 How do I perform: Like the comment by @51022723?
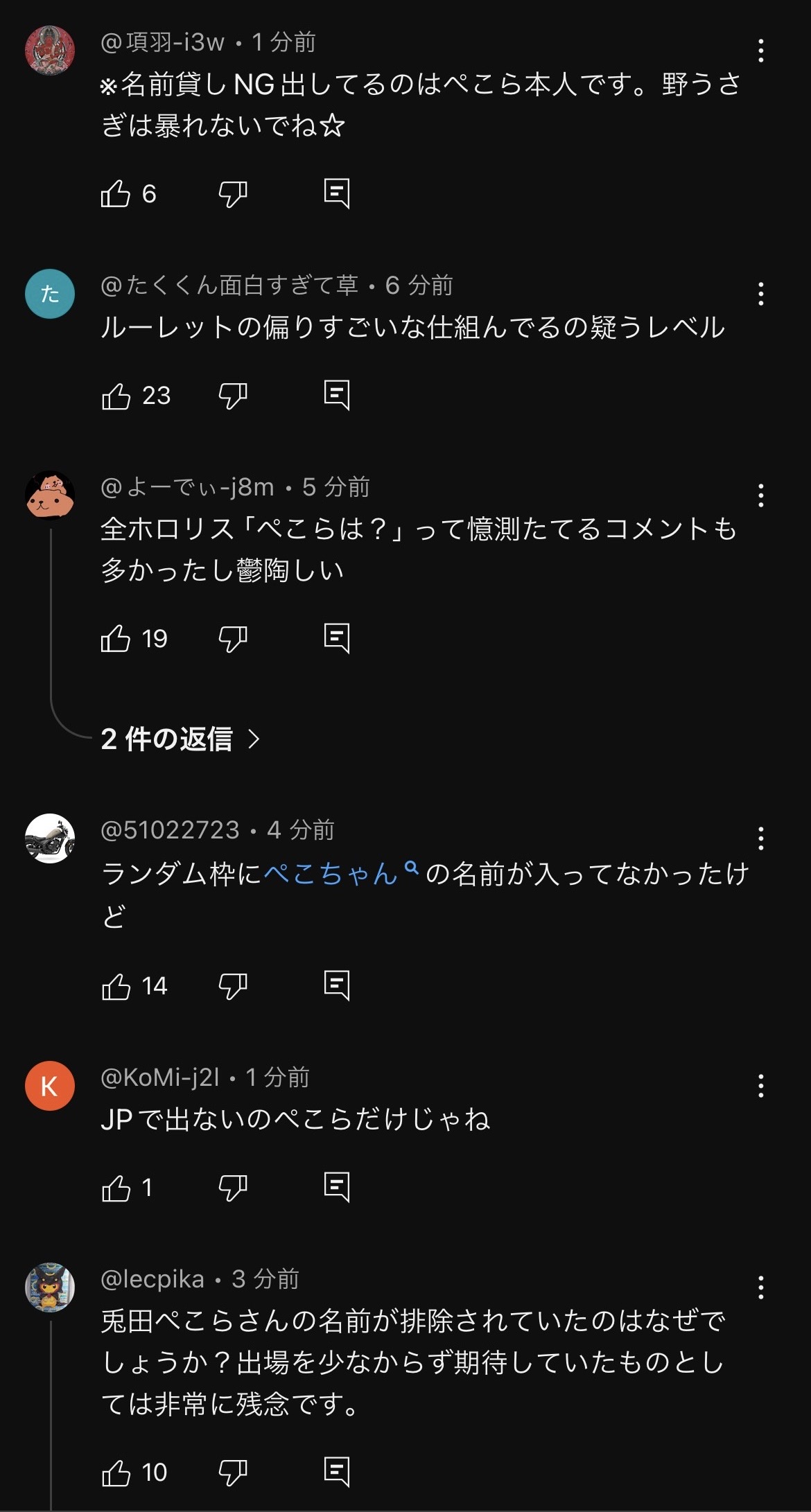(x=116, y=986)
